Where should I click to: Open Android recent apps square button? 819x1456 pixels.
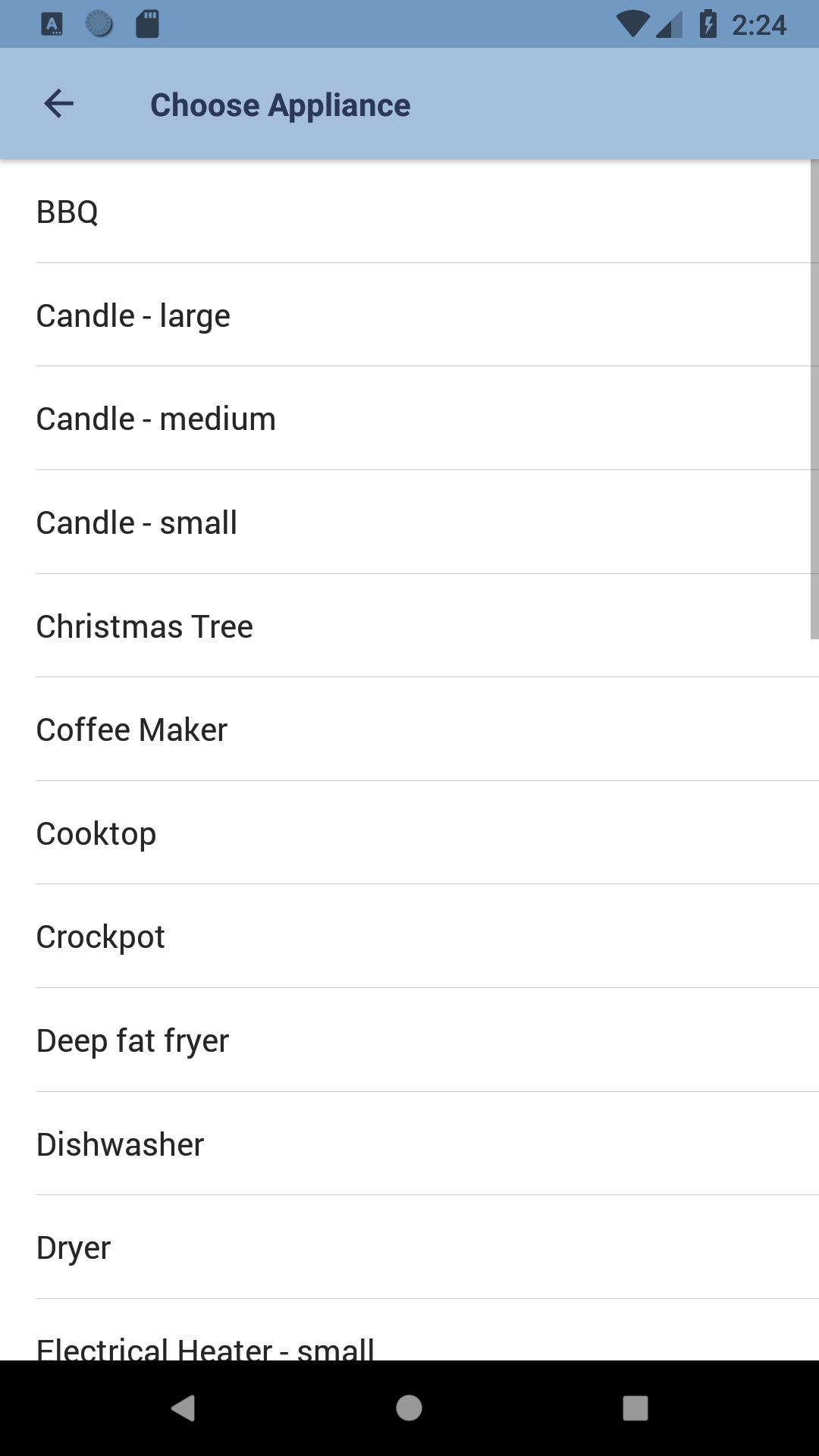(635, 1408)
